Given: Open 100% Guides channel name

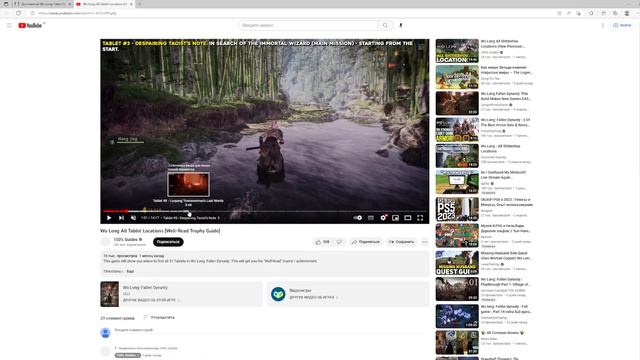Looking at the screenshot, I should 125,240.
